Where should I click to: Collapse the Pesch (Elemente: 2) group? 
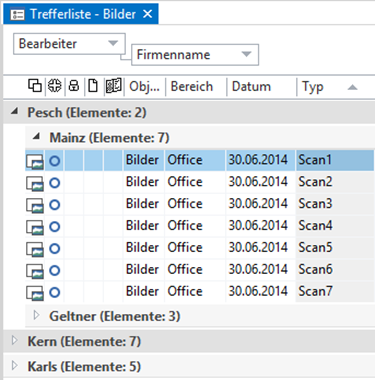pyautogui.click(x=14, y=112)
